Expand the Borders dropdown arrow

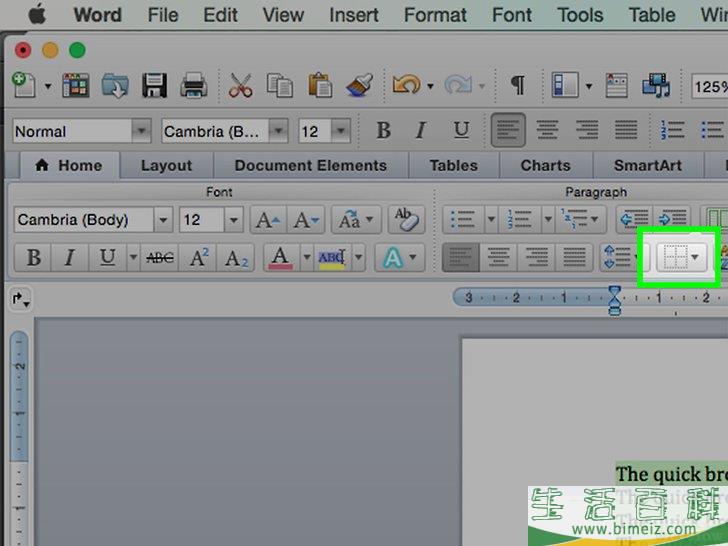(x=695, y=257)
